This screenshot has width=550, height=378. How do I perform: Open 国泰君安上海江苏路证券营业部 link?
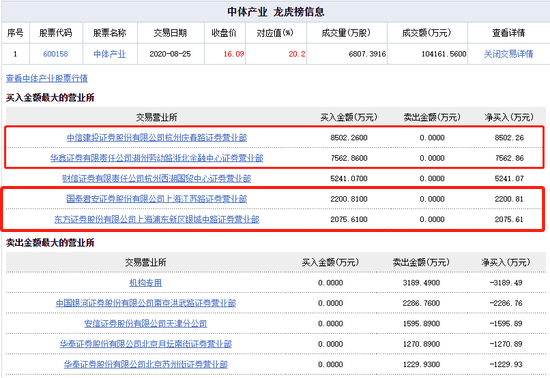[x=157, y=199]
